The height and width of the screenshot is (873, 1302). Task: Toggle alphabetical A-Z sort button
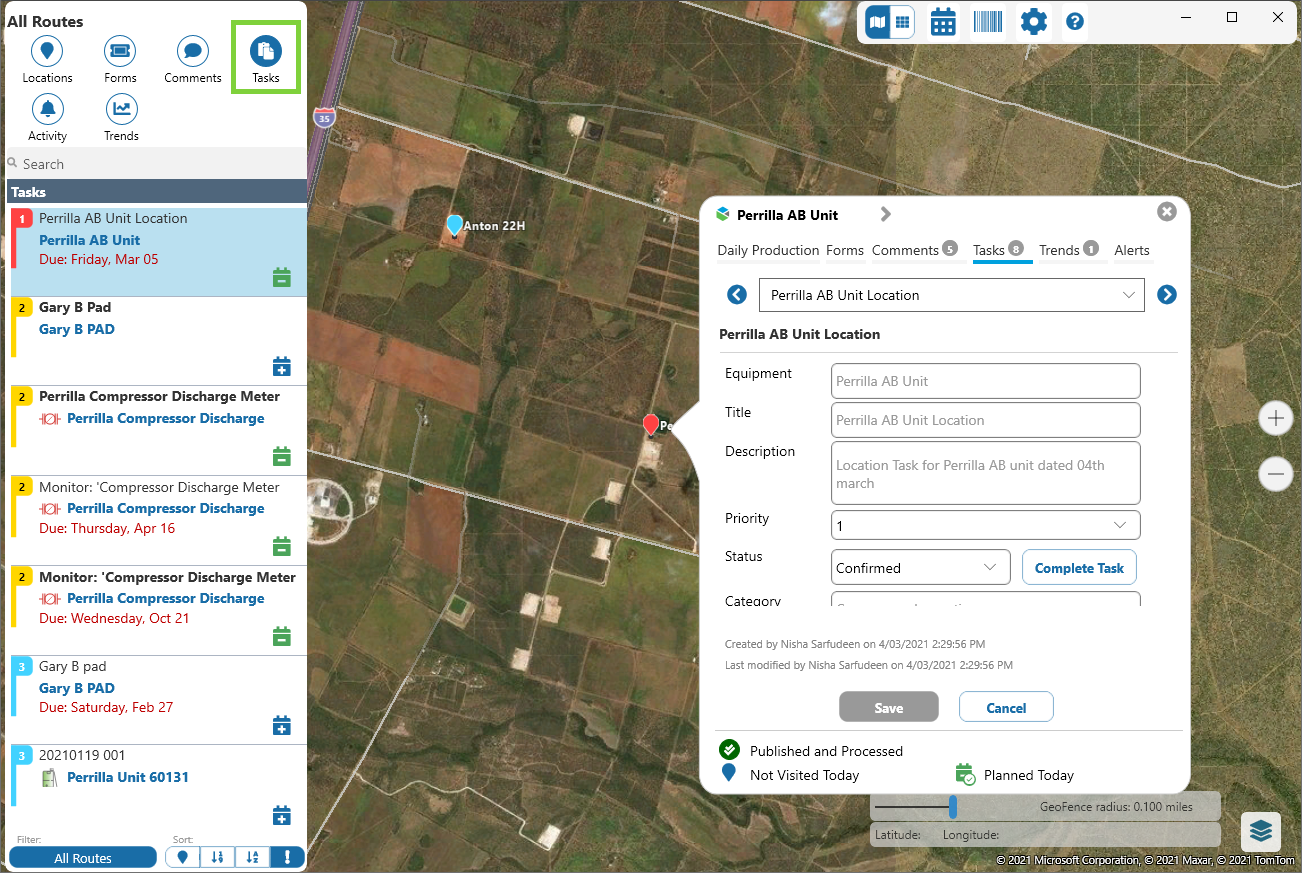pyautogui.click(x=252, y=857)
